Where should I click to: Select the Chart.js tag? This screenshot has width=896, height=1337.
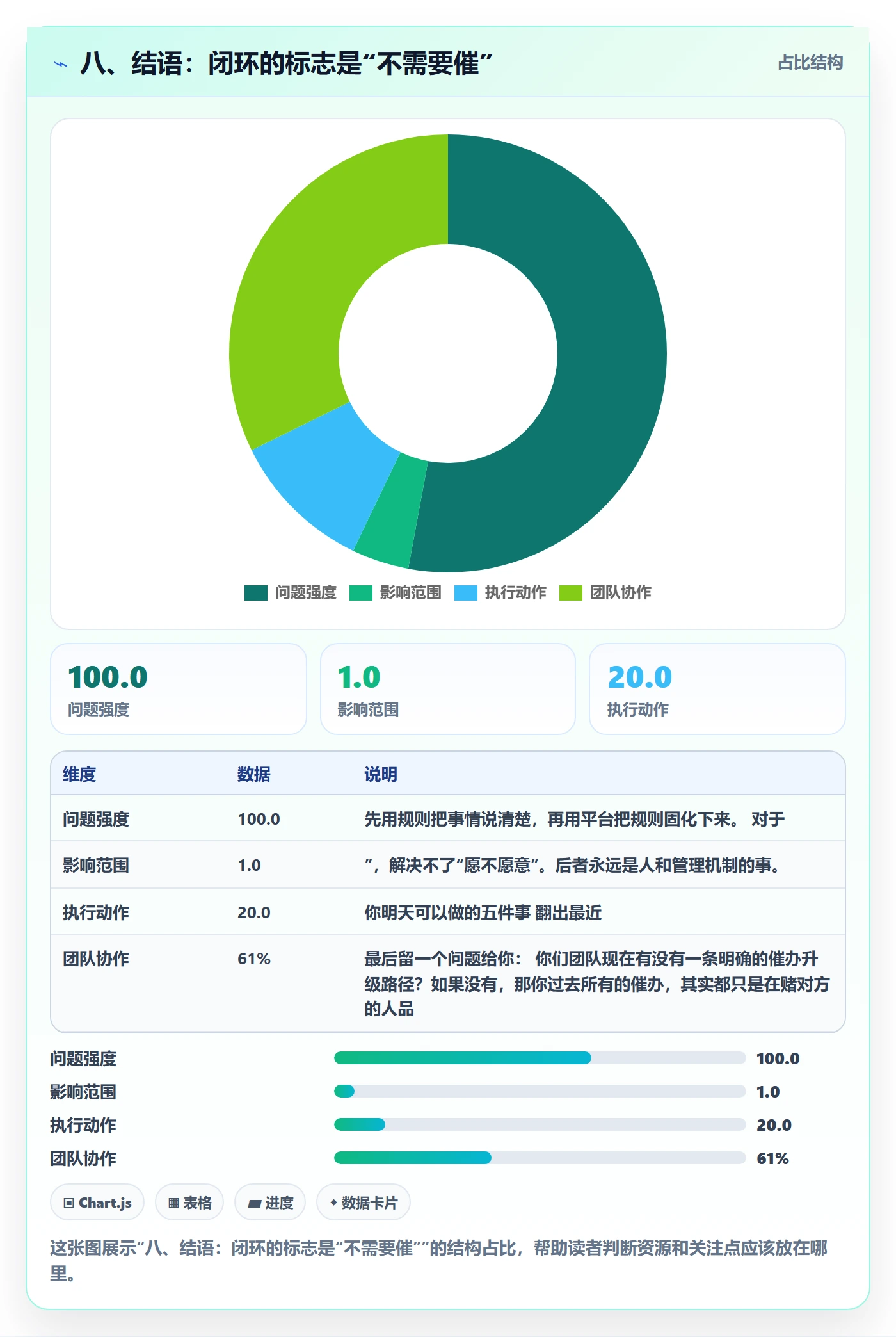[97, 1203]
